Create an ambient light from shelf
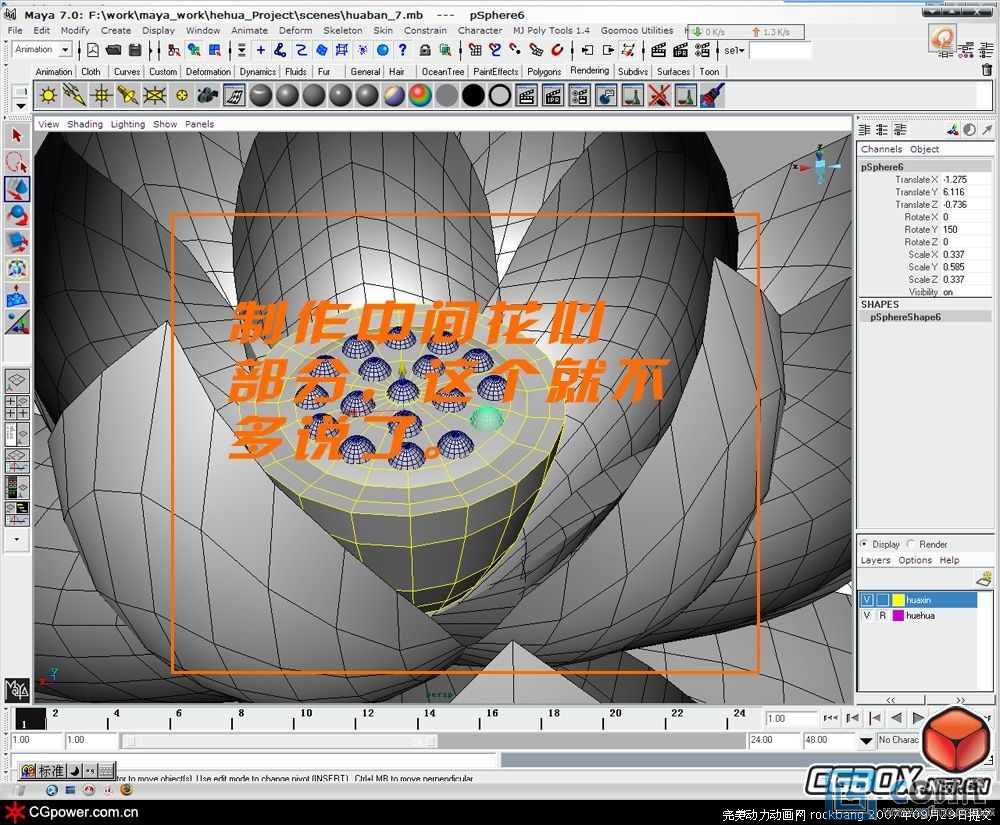Viewport: 1000px width, 825px height. pyautogui.click(x=48, y=96)
